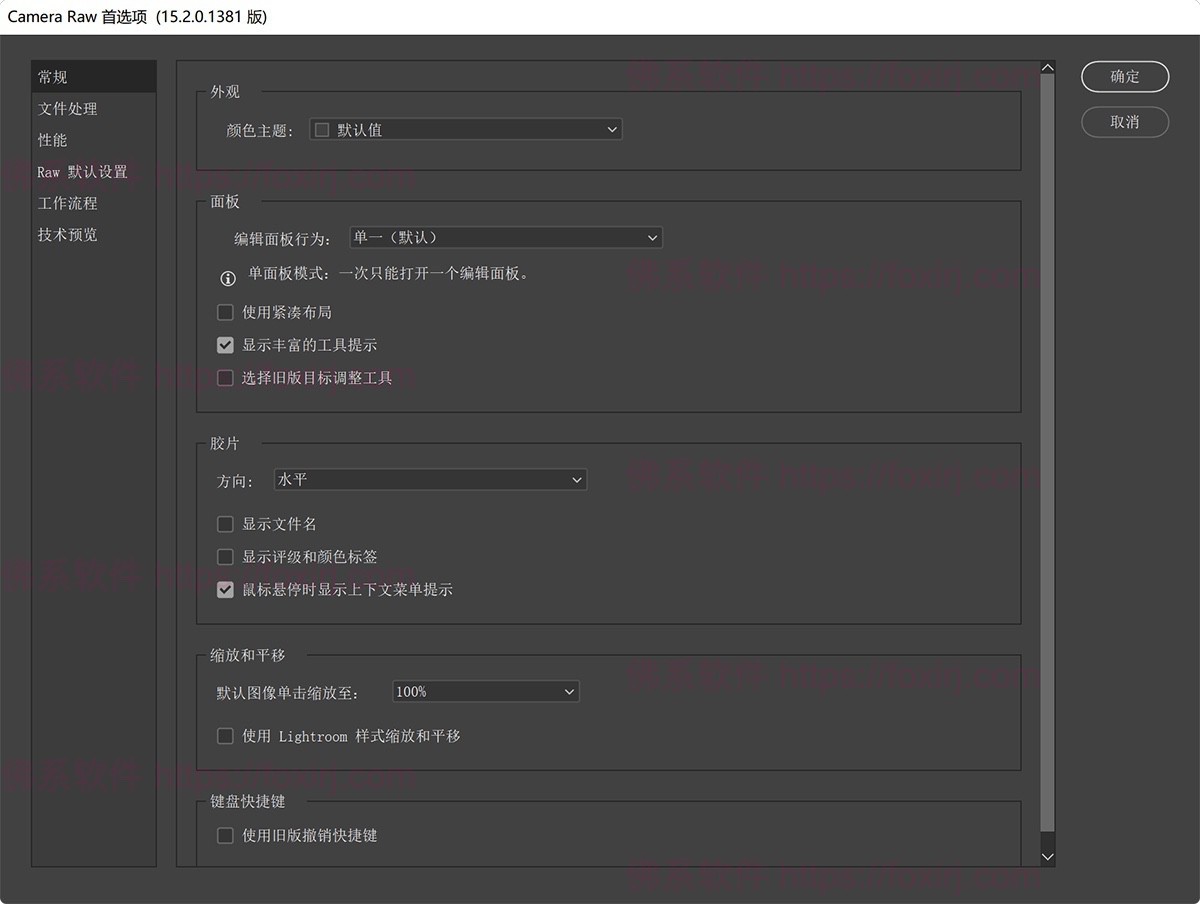Image resolution: width=1200 pixels, height=904 pixels.
Task: Open the 颜色主题 dropdown
Action: [x=465, y=129]
